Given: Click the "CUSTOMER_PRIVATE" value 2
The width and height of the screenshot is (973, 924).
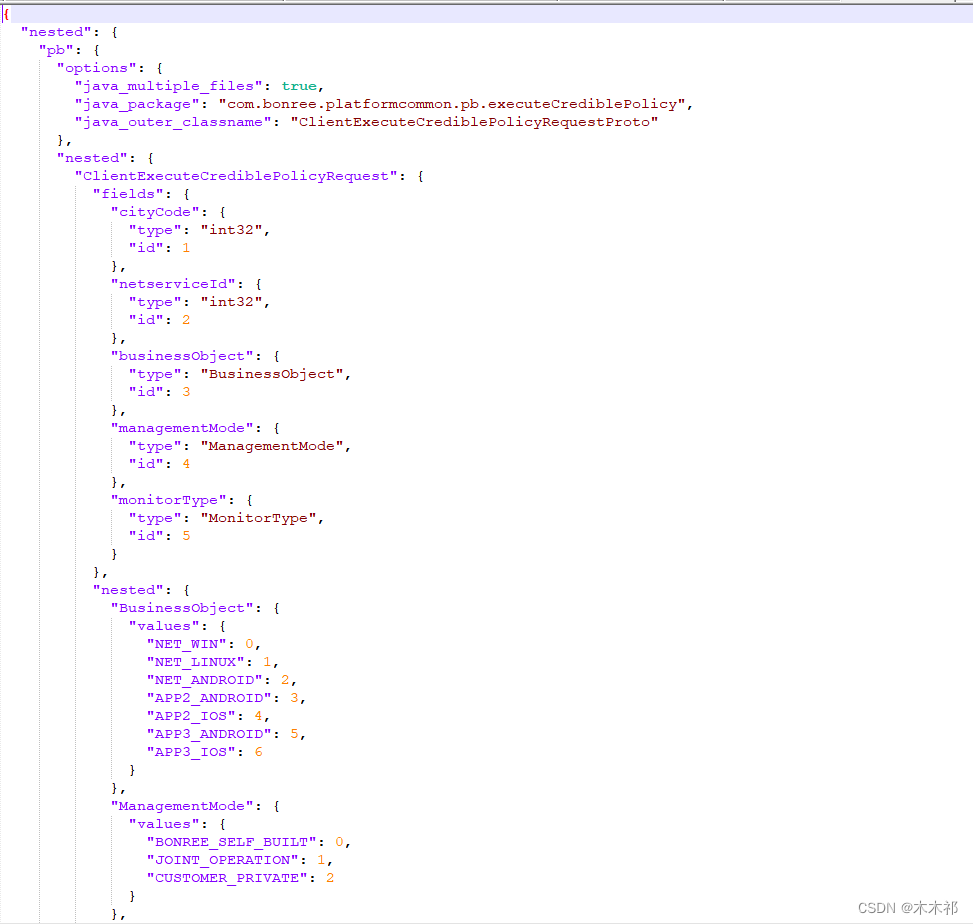Looking at the screenshot, I should click(x=330, y=877).
